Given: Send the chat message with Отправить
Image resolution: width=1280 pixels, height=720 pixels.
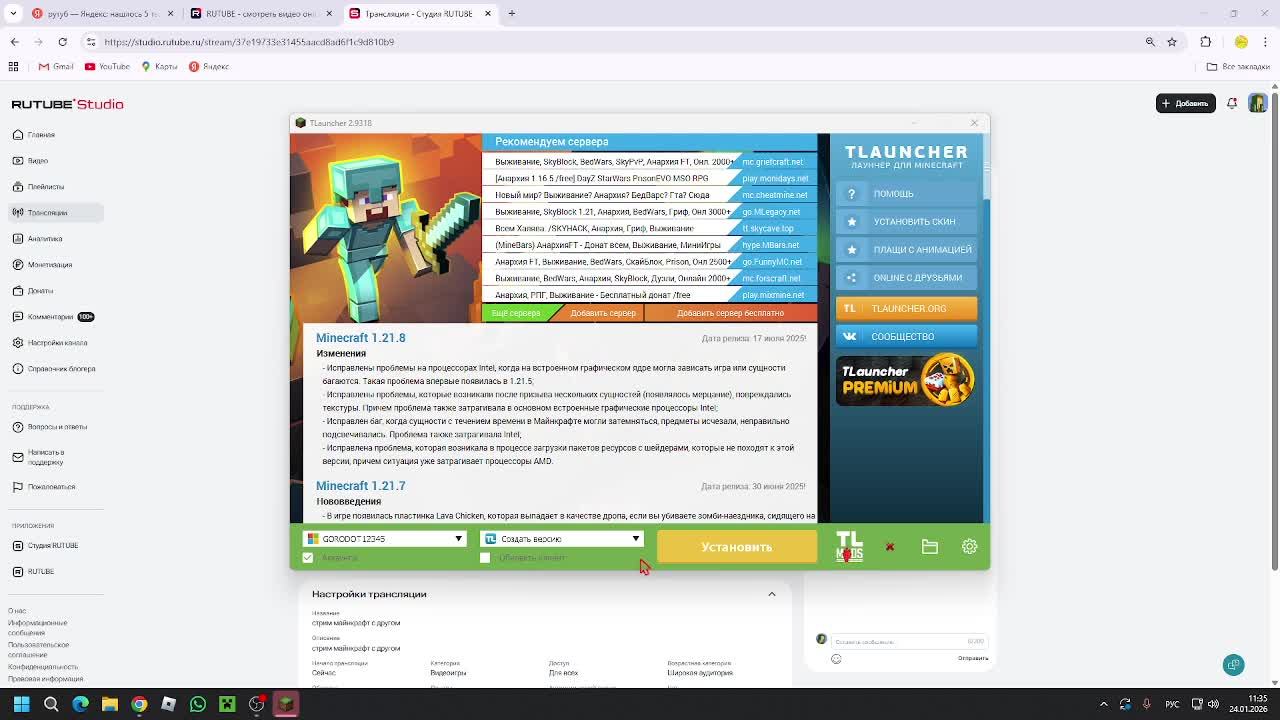Looking at the screenshot, I should click(973, 658).
